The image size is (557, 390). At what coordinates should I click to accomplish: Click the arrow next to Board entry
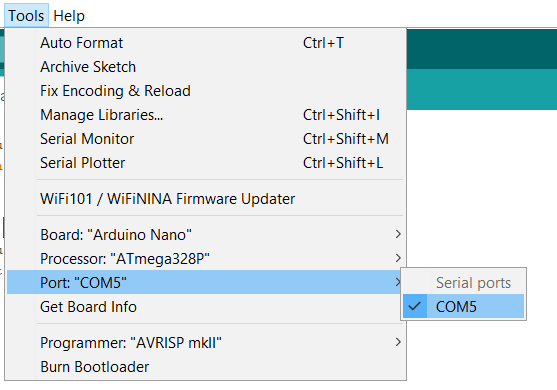[x=398, y=234]
